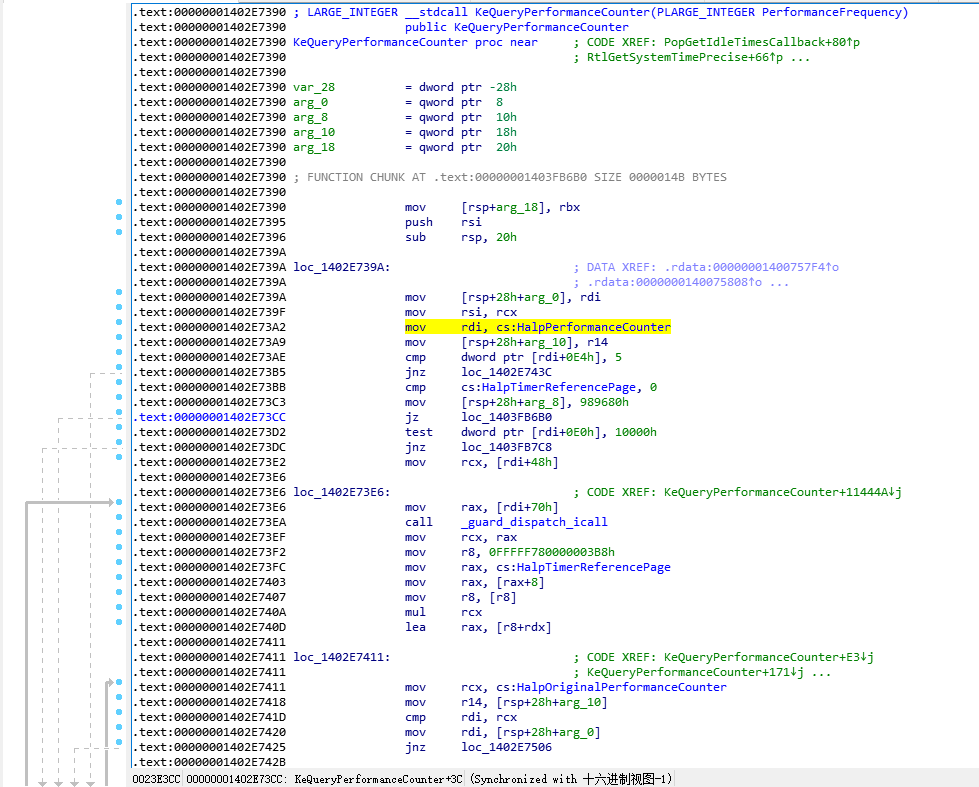The image size is (979, 787).
Task: Select the arg_18 stack variable definition
Action: coord(314,147)
